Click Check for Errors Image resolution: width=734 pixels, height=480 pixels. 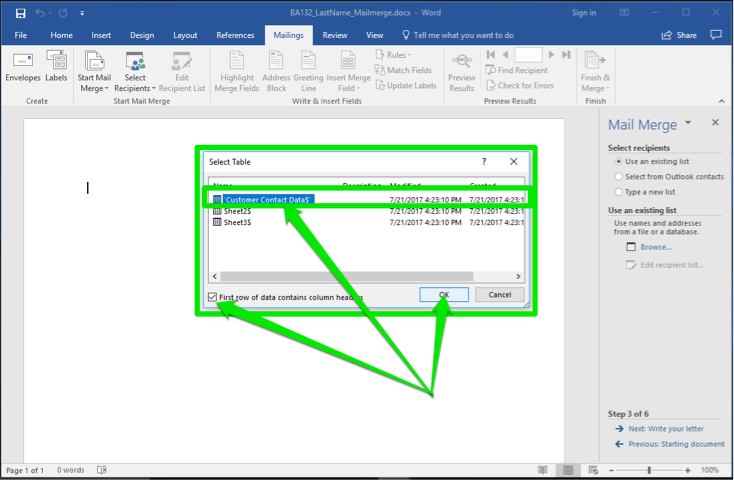(x=520, y=85)
